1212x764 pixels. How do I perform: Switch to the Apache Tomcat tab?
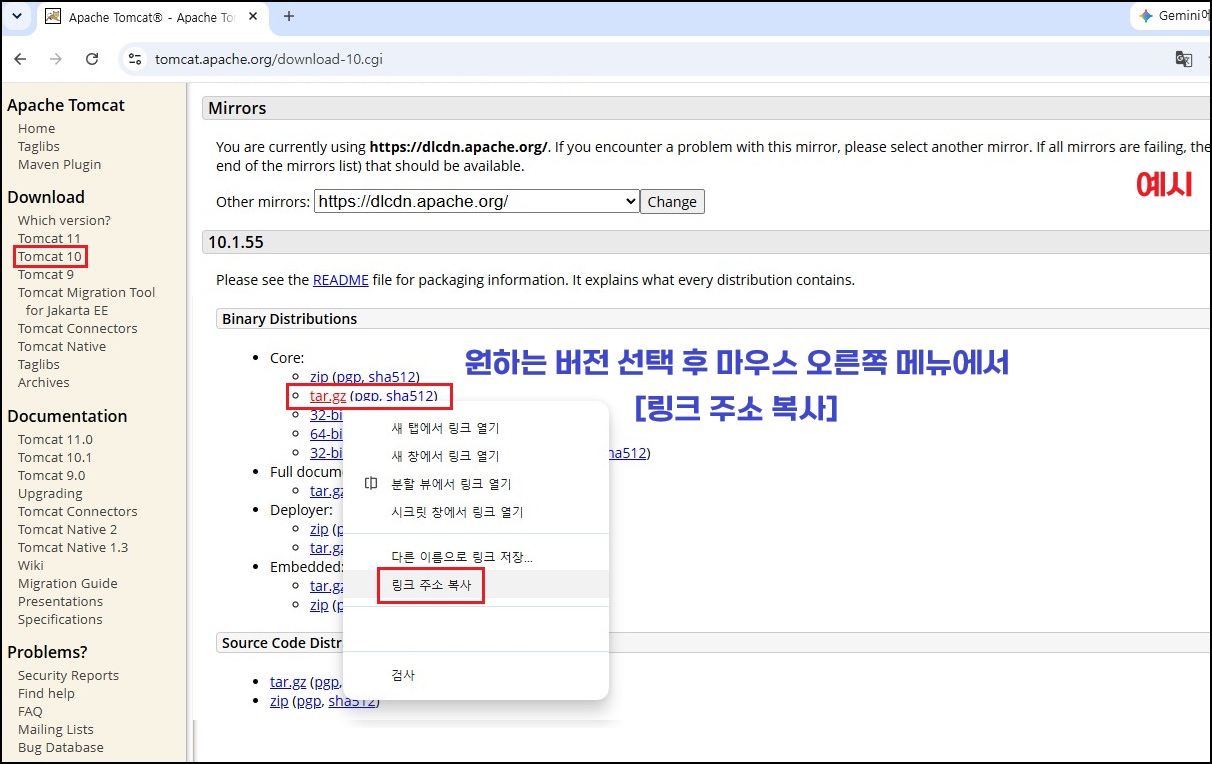(x=150, y=17)
